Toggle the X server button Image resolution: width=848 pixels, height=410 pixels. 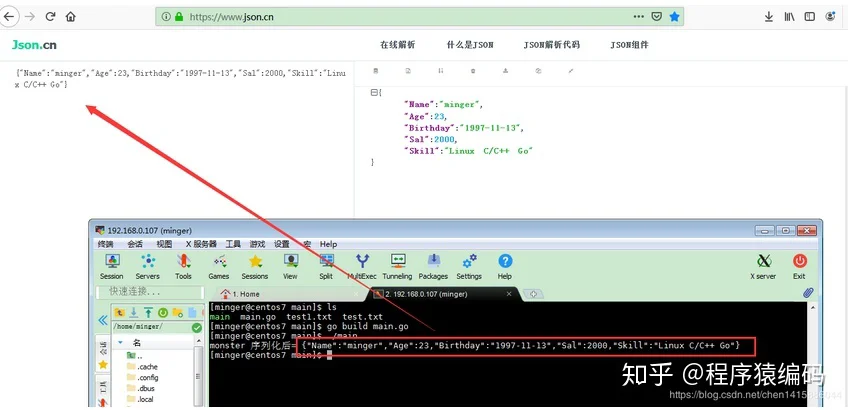tap(763, 267)
